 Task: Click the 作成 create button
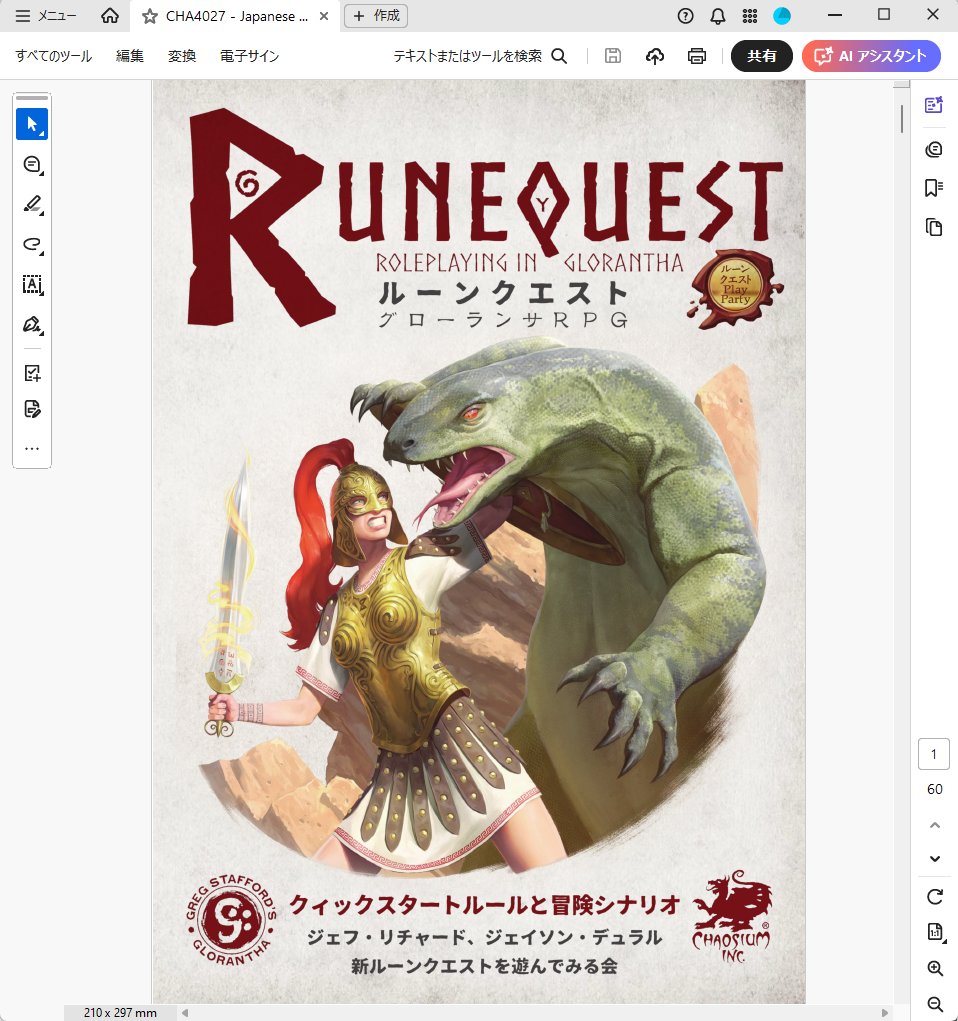pyautogui.click(x=376, y=16)
